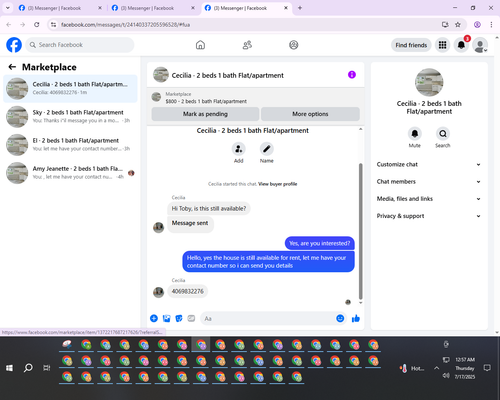Screen dimensions: 500x400
Task: Open Chrome profile icon
Action: pos(477,25)
